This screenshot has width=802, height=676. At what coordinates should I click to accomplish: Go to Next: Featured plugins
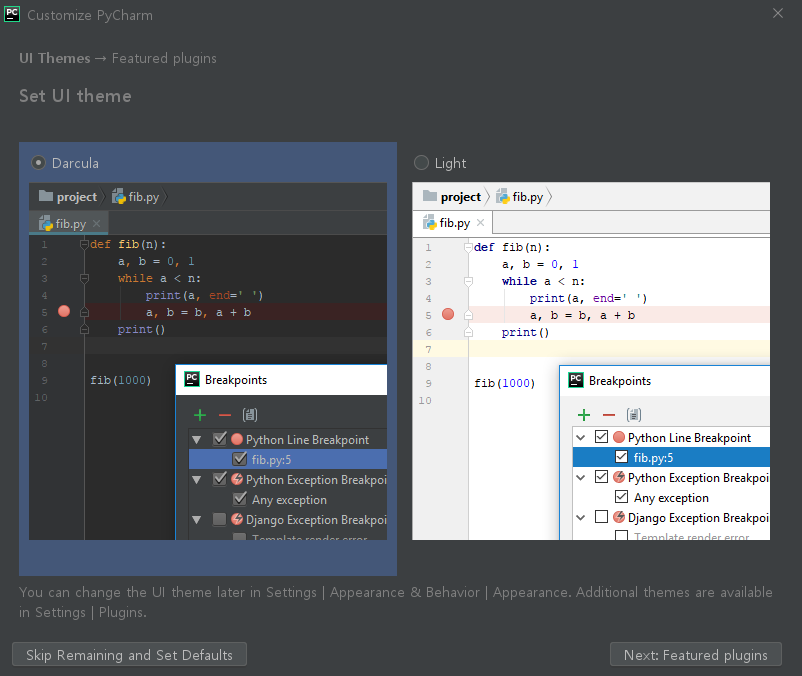click(x=696, y=655)
